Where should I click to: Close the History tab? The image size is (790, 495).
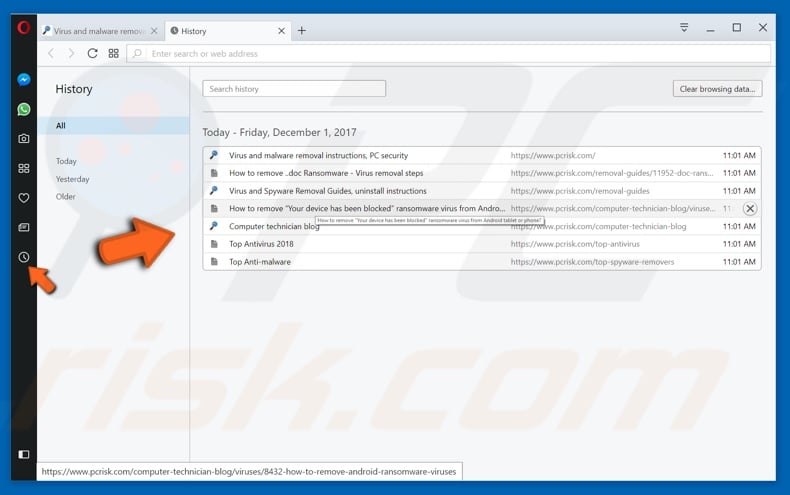click(282, 31)
